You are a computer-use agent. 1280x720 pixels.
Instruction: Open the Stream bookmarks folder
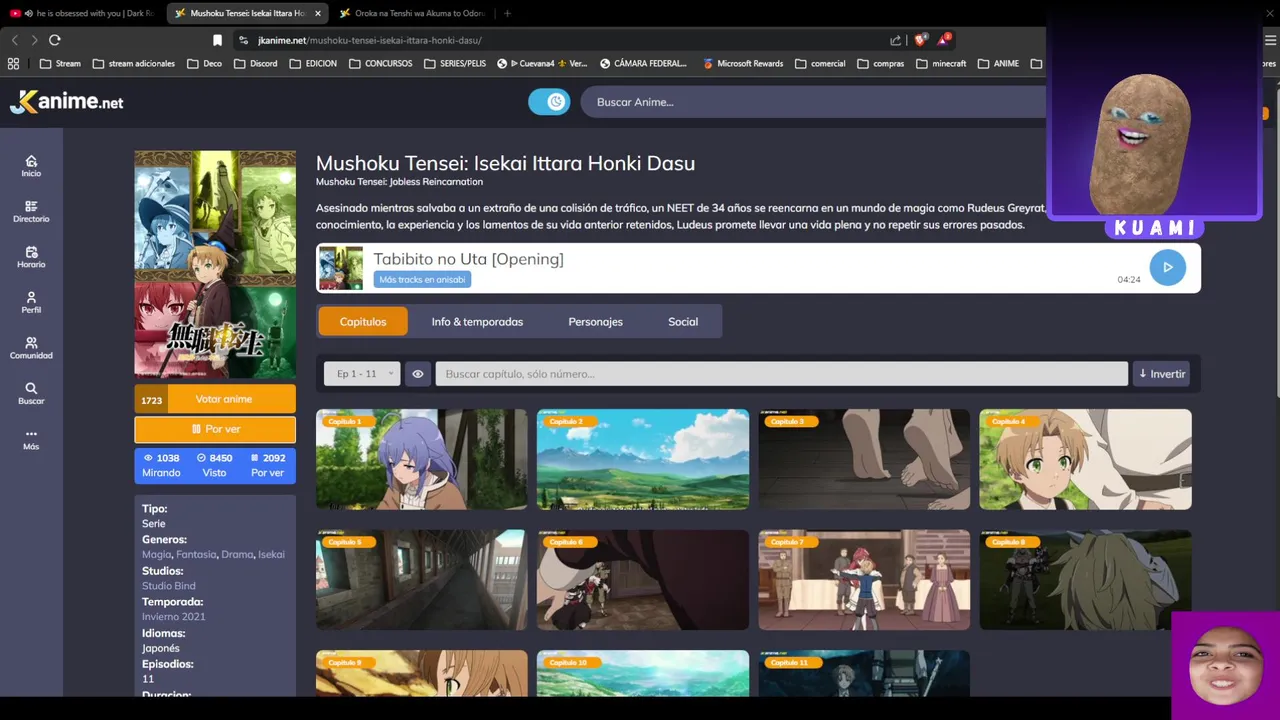click(x=60, y=63)
